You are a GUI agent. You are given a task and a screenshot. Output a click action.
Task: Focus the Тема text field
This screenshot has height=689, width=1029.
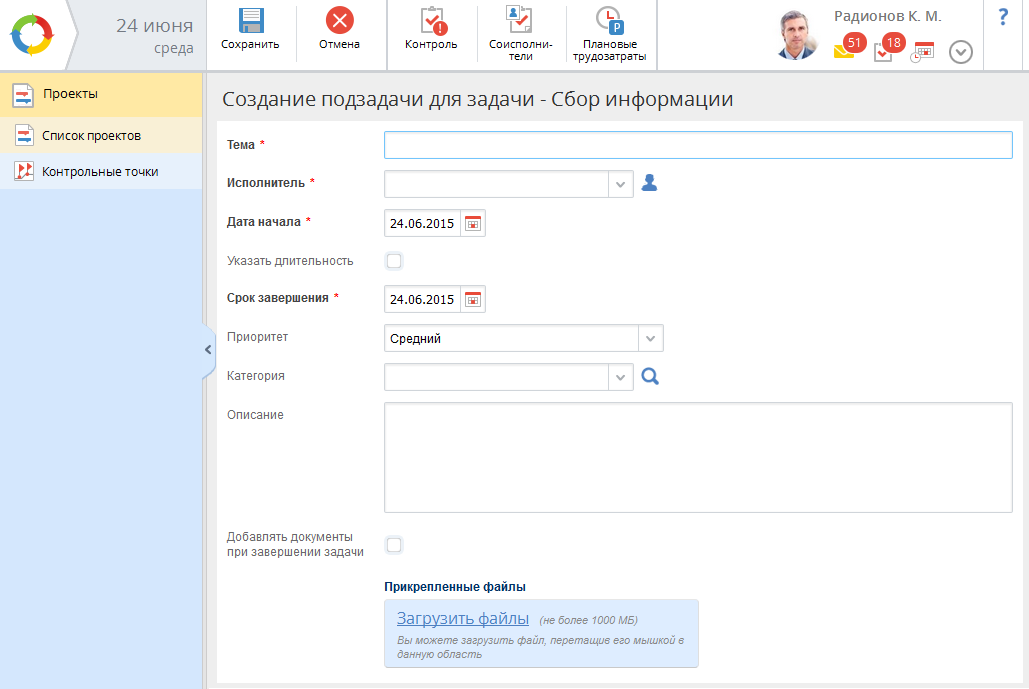tap(697, 145)
